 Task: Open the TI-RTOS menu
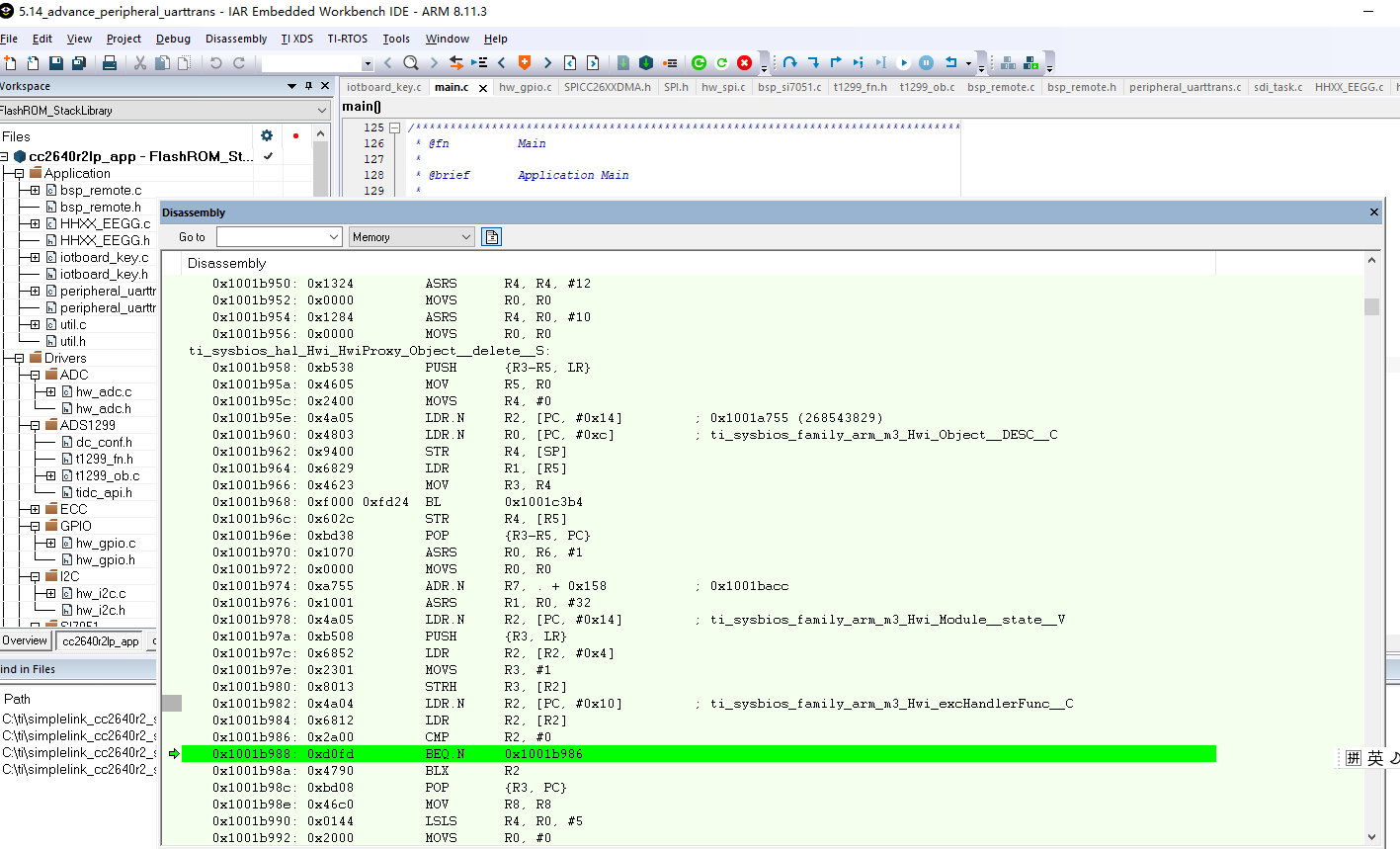[x=347, y=39]
